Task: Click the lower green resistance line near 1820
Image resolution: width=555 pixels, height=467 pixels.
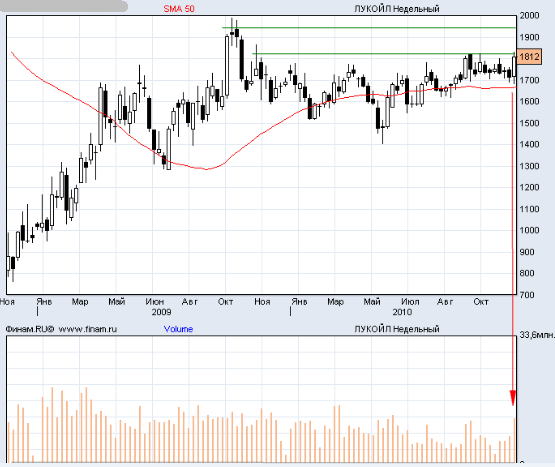Action: (384, 54)
